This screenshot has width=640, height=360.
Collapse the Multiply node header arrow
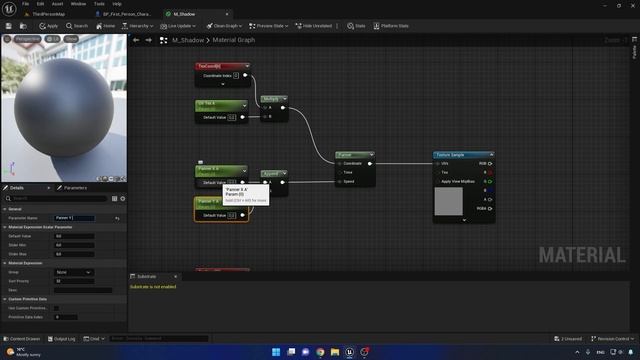pos(284,99)
